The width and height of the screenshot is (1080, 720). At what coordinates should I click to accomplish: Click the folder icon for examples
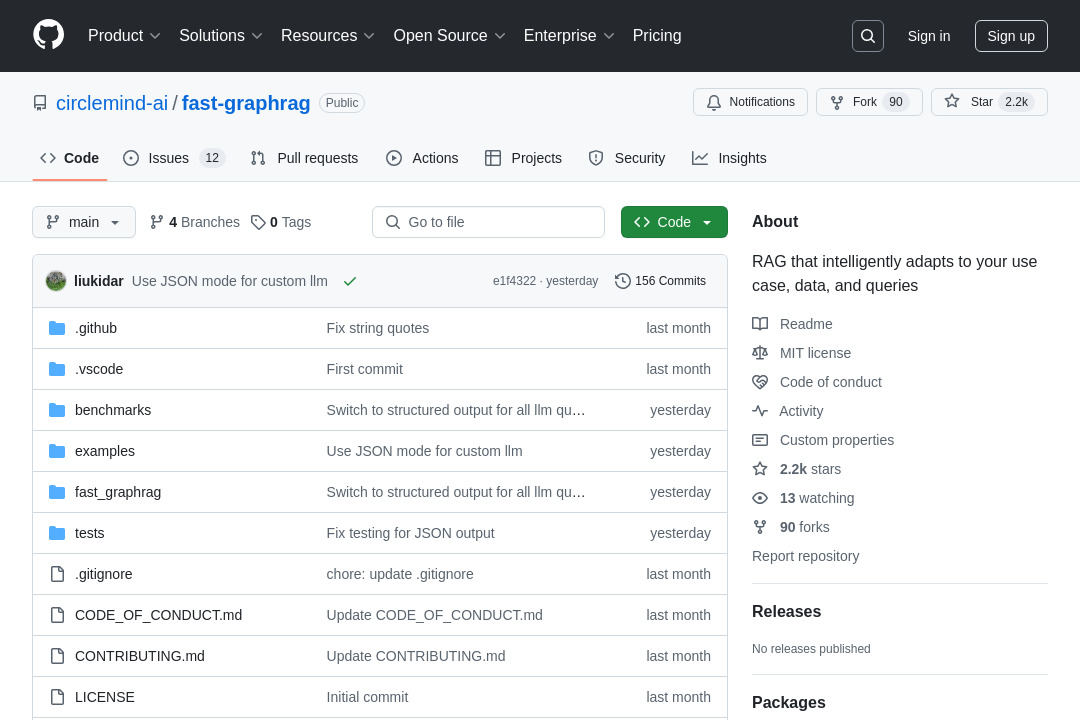(x=57, y=451)
